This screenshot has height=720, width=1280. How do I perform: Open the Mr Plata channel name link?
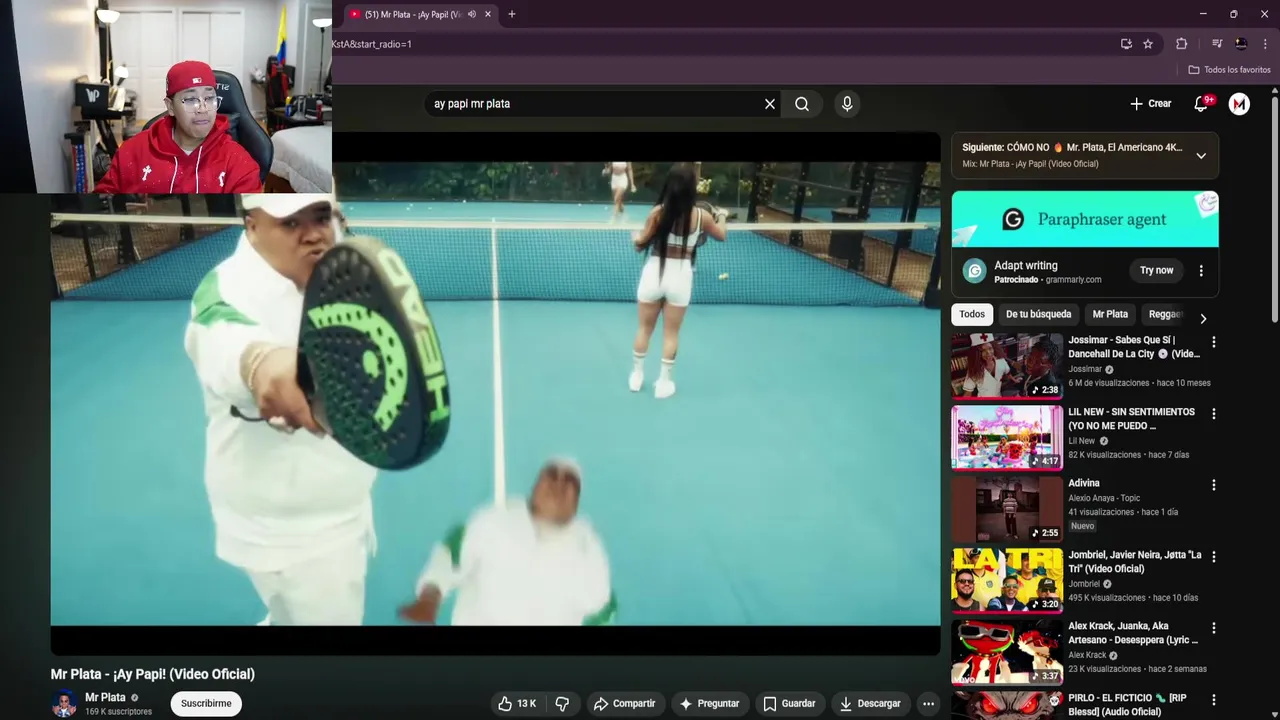coord(105,698)
